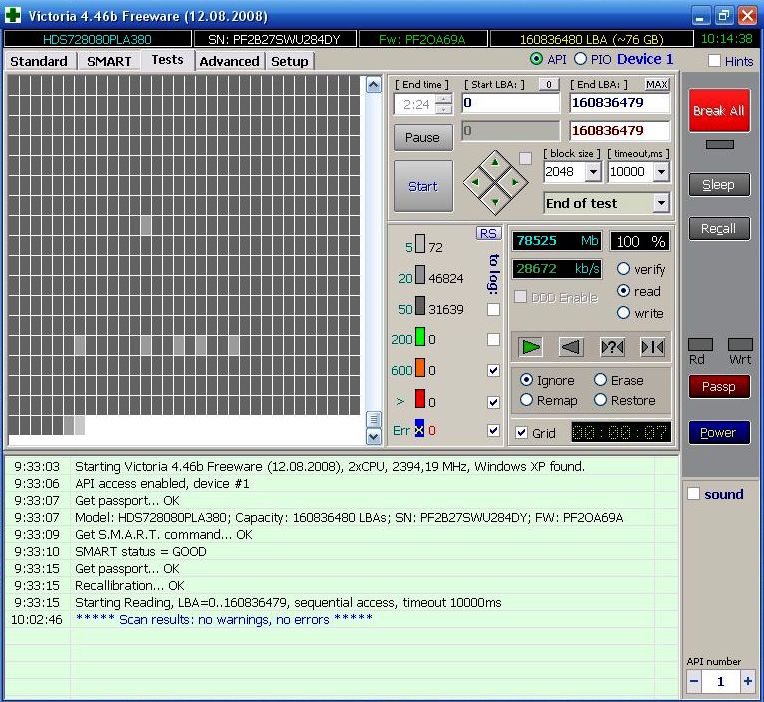Click the plus button for API number
The width and height of the screenshot is (764, 702).
click(747, 681)
